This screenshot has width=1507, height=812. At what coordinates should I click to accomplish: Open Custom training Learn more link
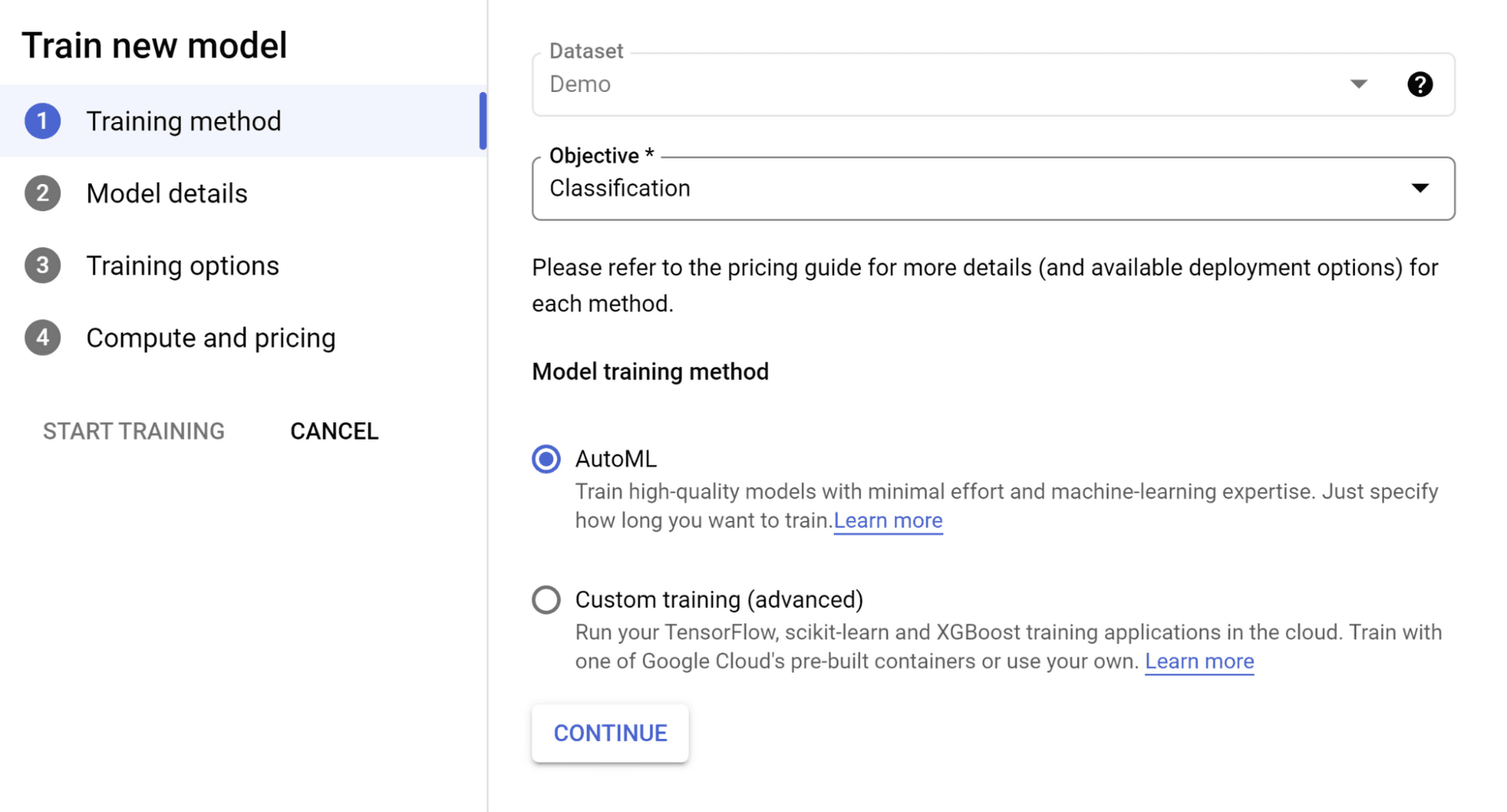point(1199,661)
